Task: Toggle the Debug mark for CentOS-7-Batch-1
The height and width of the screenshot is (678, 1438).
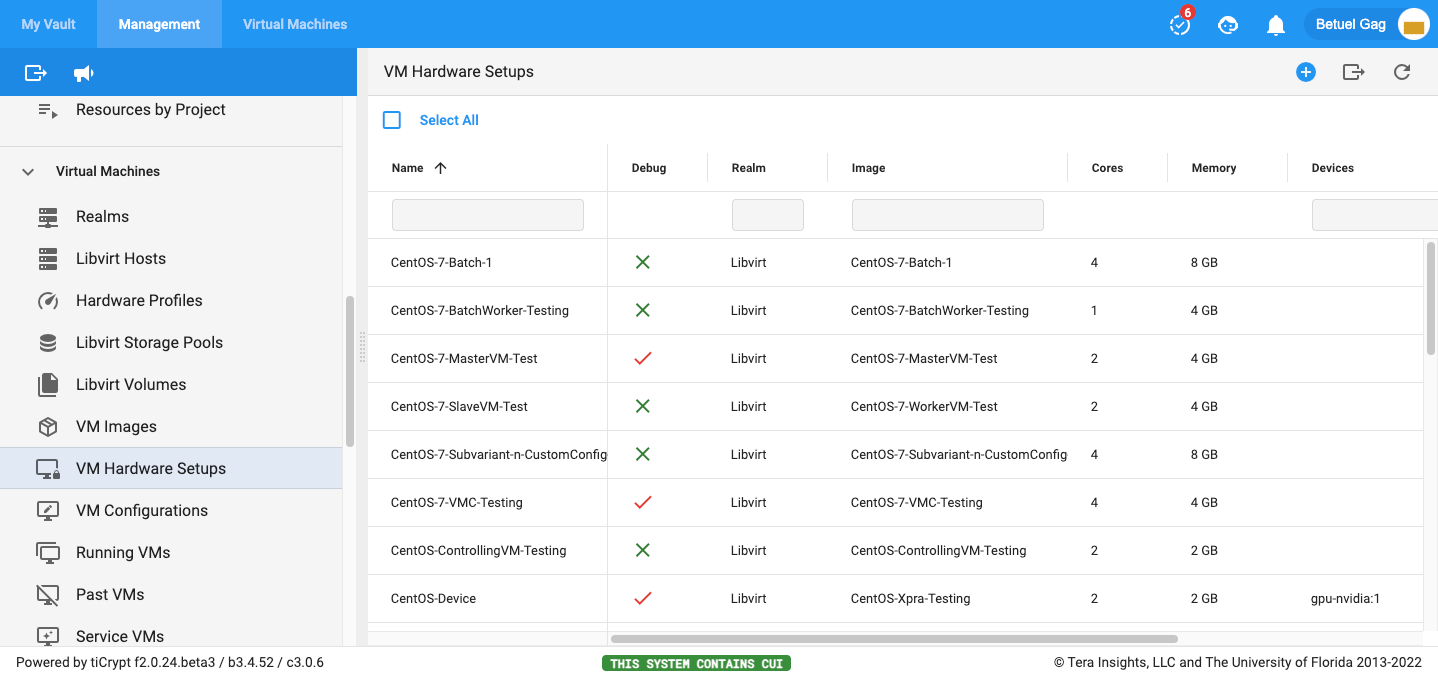Action: pyautogui.click(x=643, y=262)
